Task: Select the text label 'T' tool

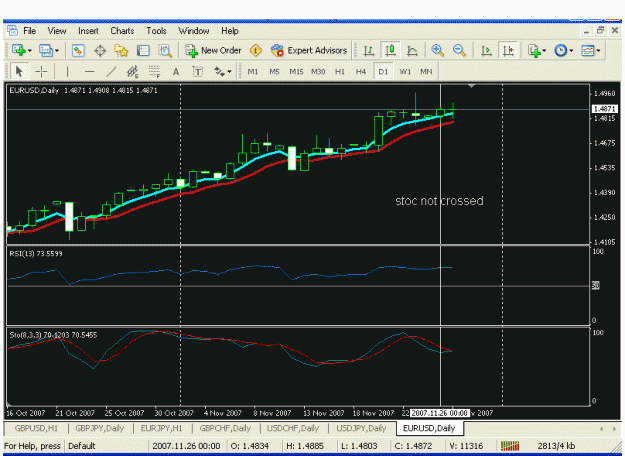Action: [x=198, y=72]
